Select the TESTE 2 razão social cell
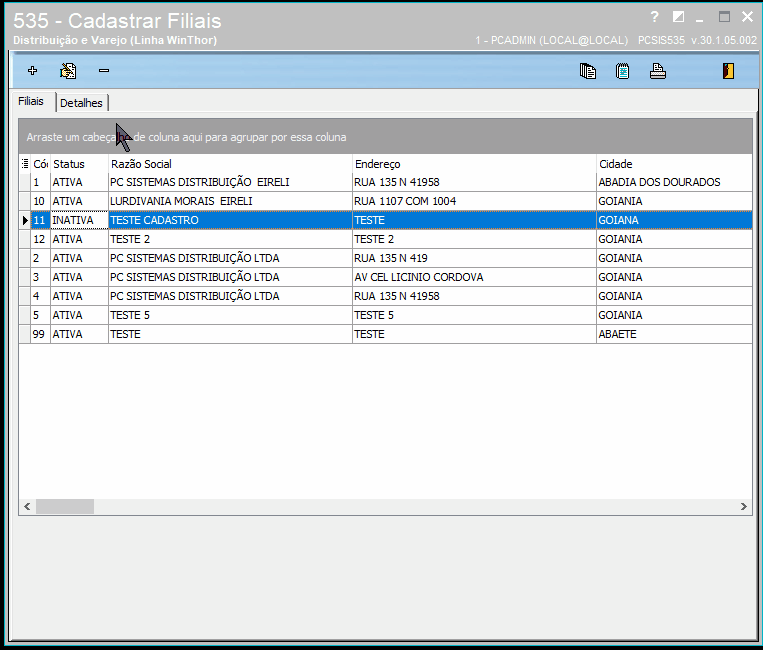This screenshot has width=763, height=650. tap(230, 239)
